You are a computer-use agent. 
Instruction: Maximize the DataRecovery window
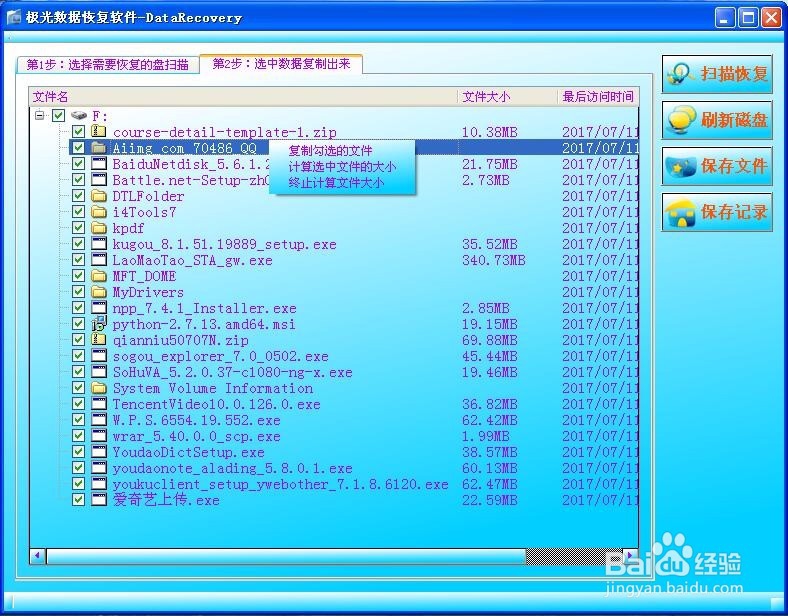tap(748, 18)
